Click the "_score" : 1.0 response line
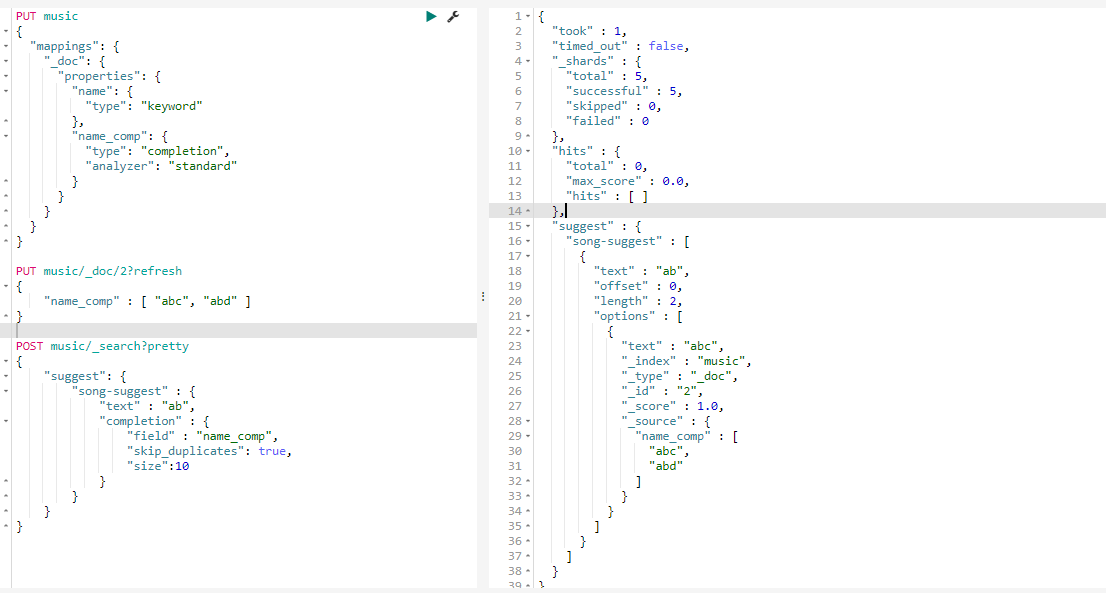 click(x=673, y=406)
